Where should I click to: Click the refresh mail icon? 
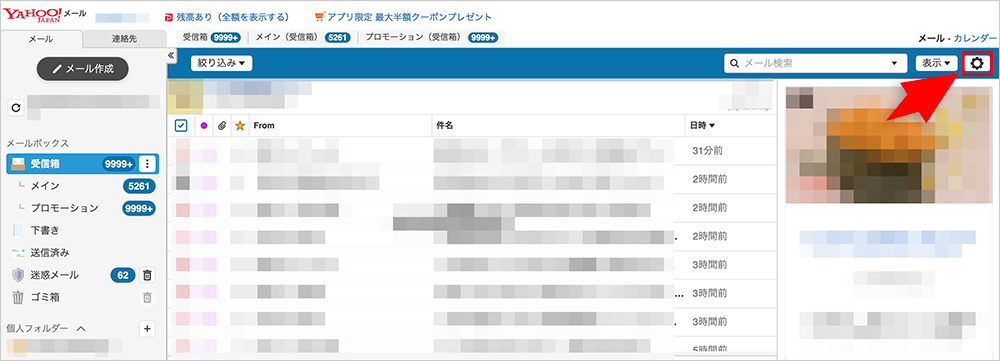click(17, 108)
